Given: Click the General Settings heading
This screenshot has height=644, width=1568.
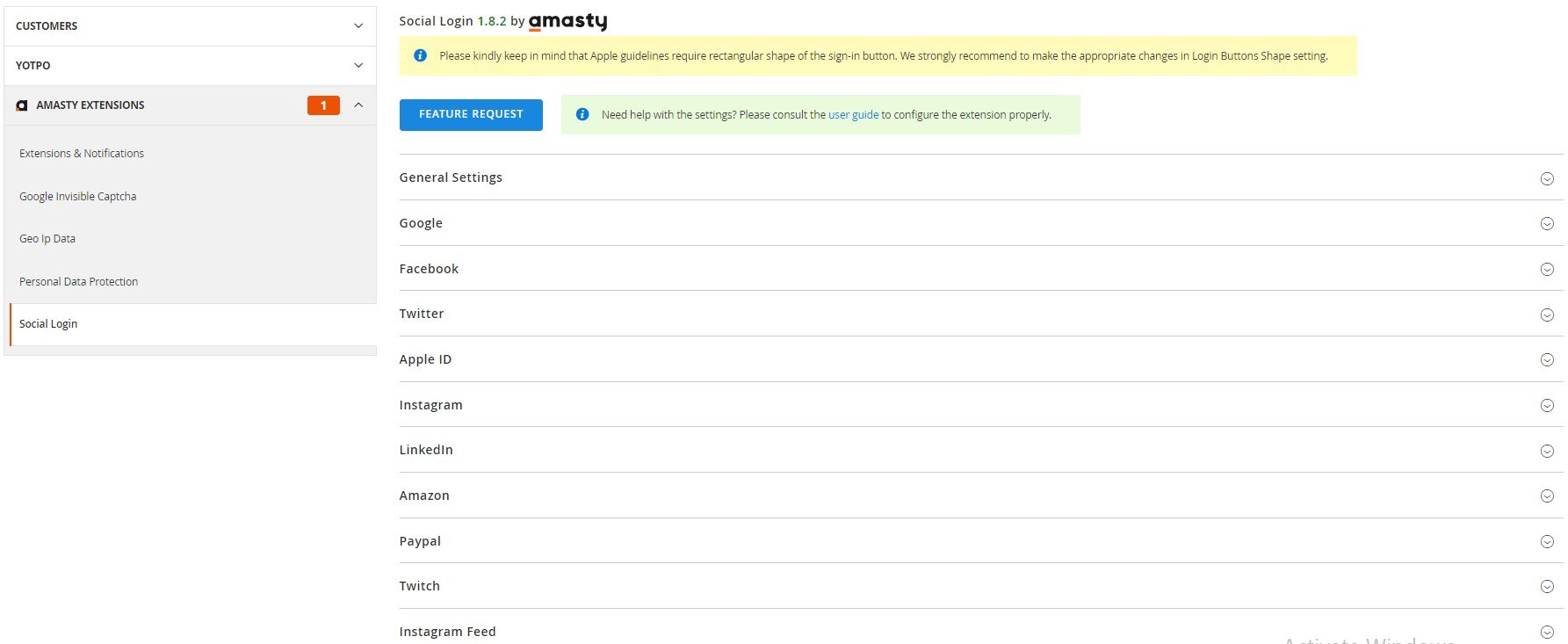Looking at the screenshot, I should [451, 177].
